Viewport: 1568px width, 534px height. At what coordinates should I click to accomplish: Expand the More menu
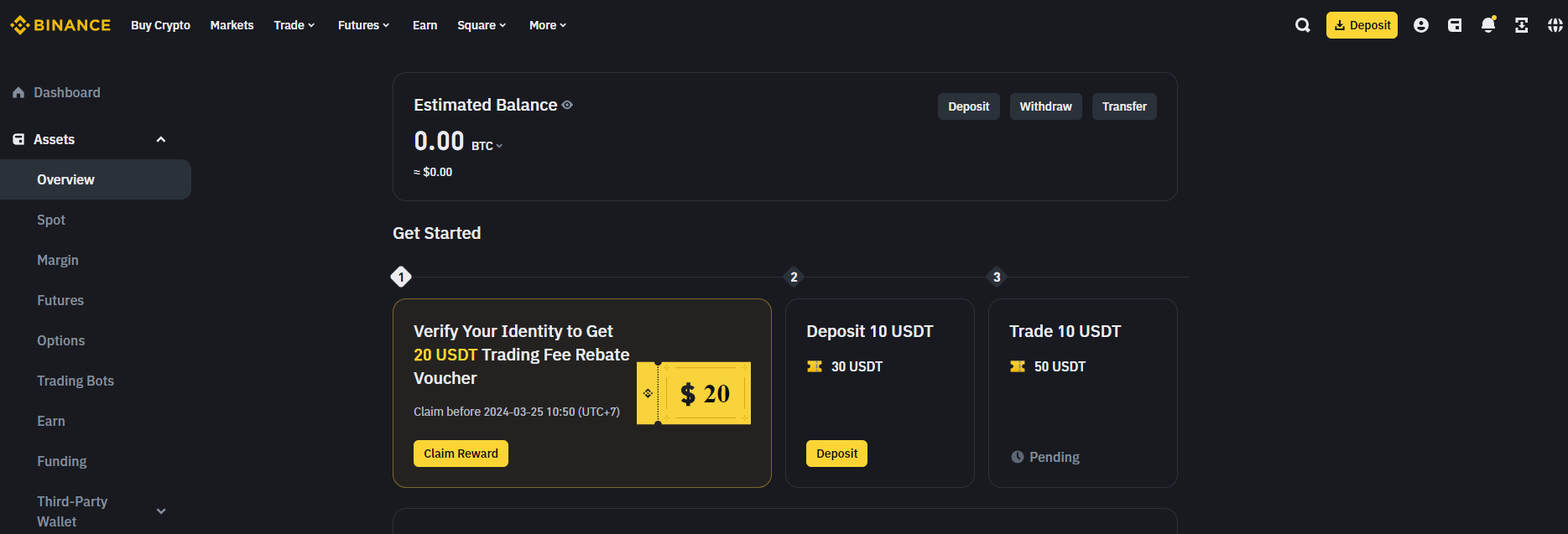(548, 25)
